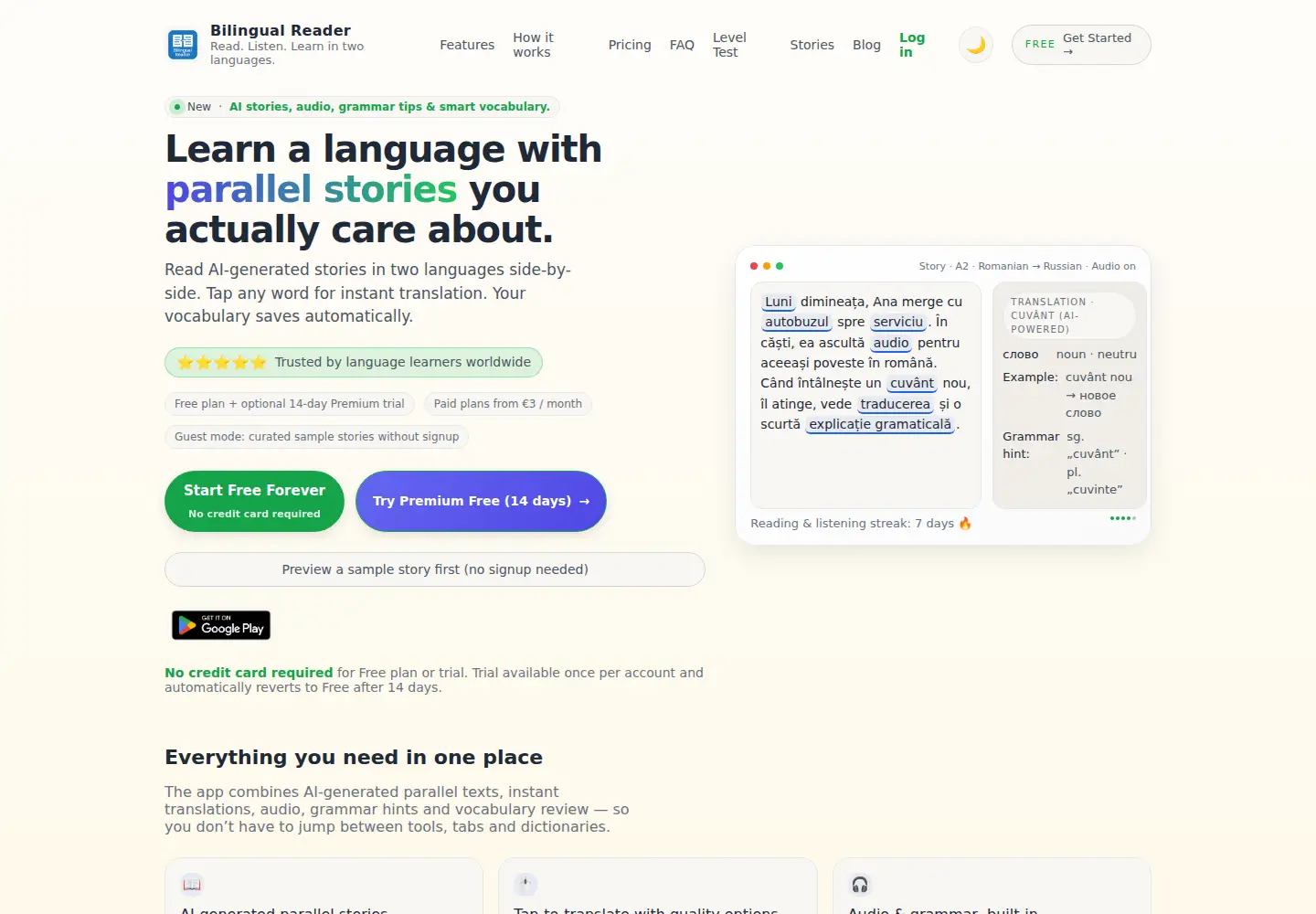The height and width of the screenshot is (914, 1316).
Task: Open the Features menu item
Action: (x=467, y=45)
